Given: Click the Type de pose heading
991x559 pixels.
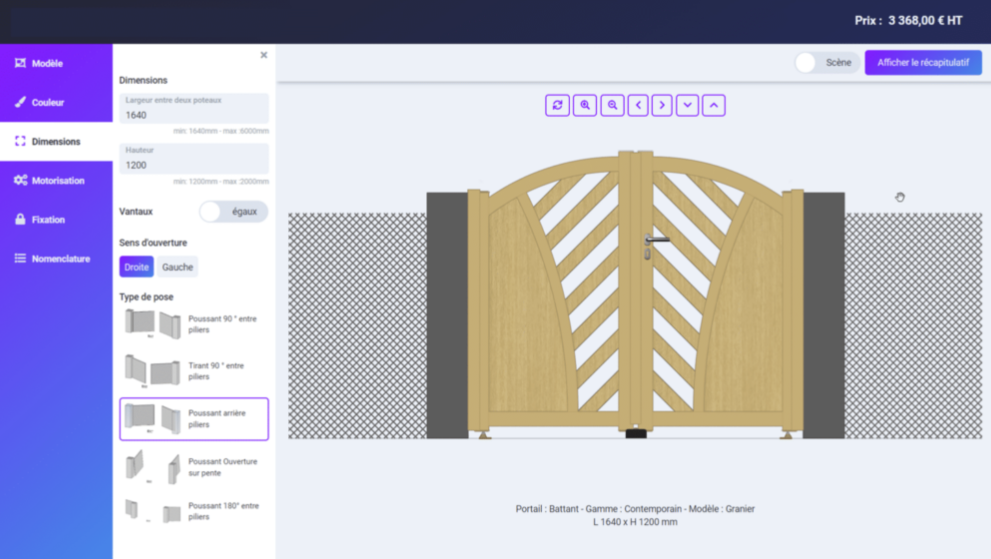Looking at the screenshot, I should click(x=146, y=297).
